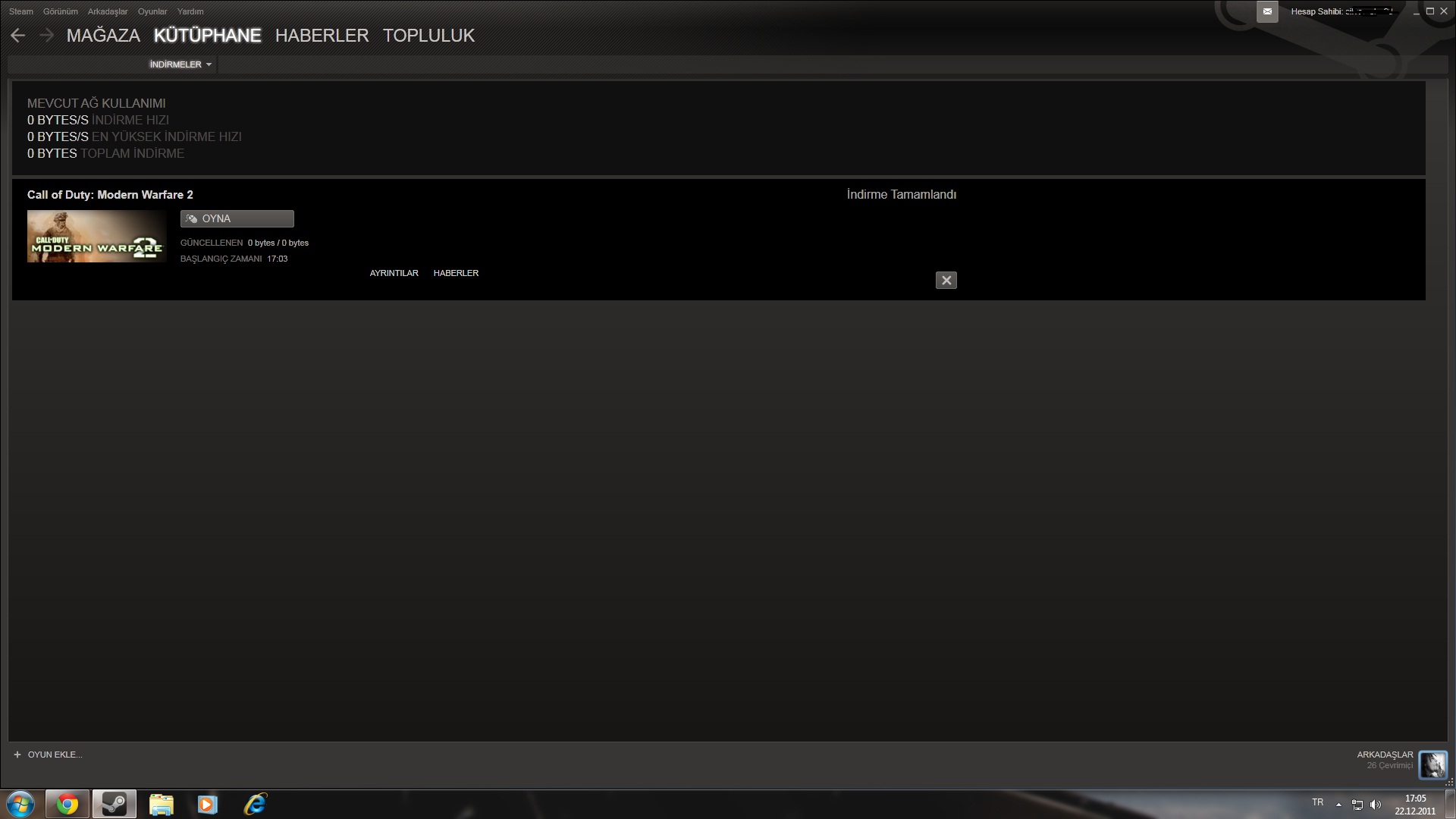
Task: Open the Oyunlar menu
Action: click(152, 11)
